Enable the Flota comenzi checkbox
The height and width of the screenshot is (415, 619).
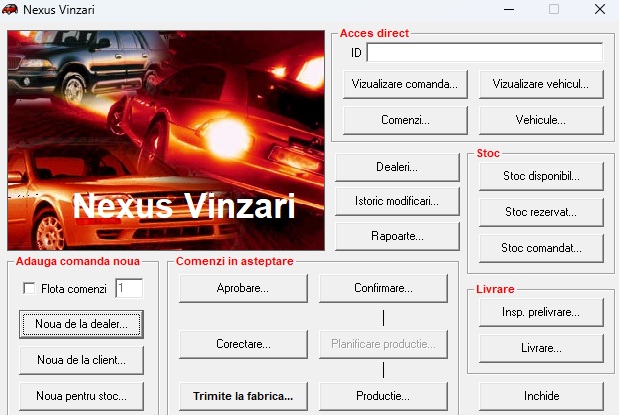(x=29, y=289)
